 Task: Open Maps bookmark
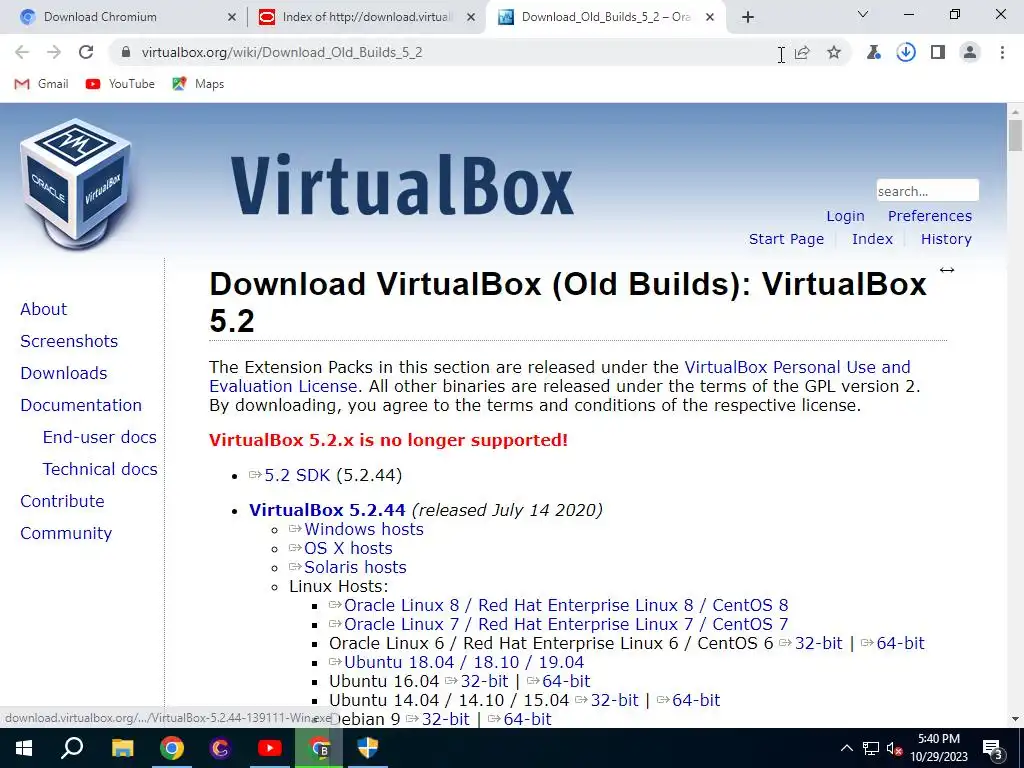198,84
